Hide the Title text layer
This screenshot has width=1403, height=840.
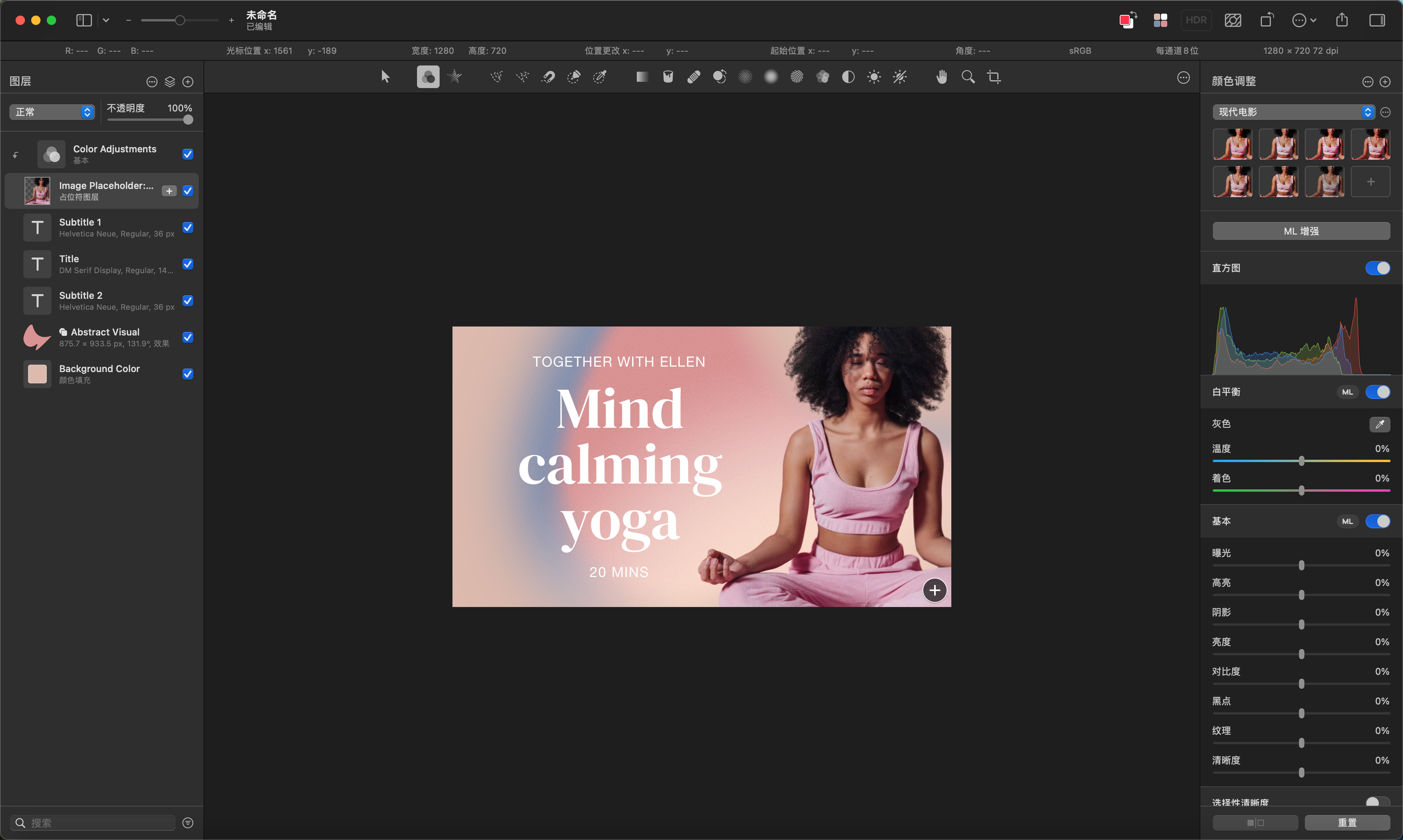pos(188,264)
